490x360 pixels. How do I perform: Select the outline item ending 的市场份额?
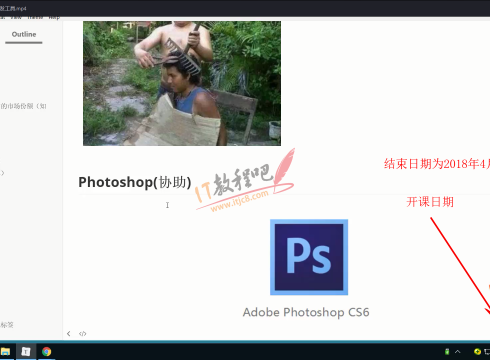pos(23,106)
